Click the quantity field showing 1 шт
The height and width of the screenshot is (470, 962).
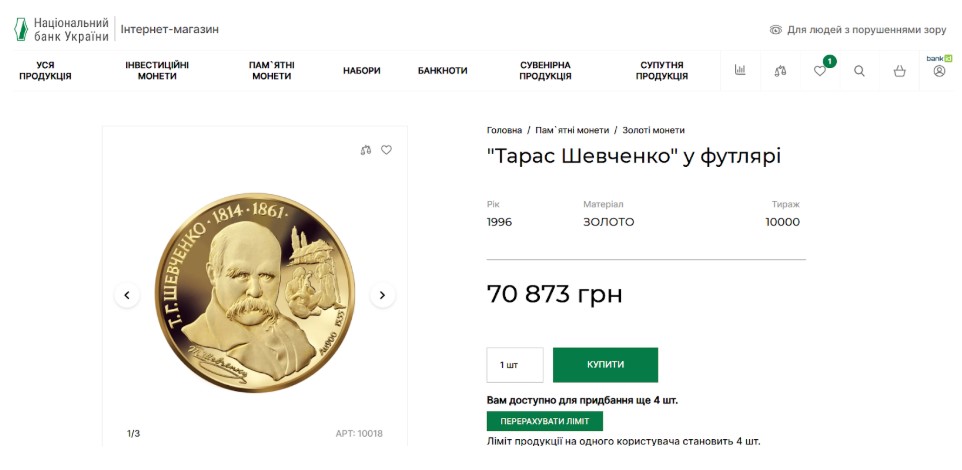click(x=515, y=365)
